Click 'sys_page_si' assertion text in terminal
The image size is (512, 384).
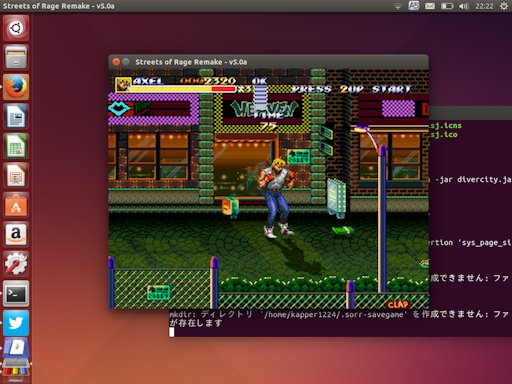coord(485,243)
